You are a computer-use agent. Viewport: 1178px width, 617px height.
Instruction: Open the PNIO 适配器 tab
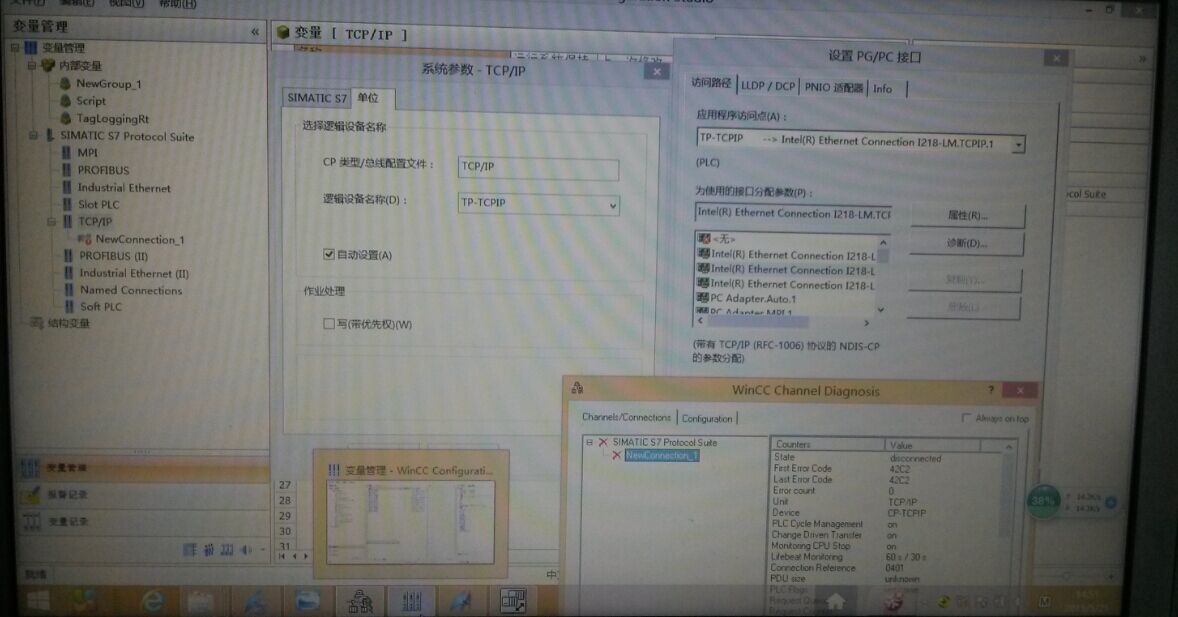tap(834, 88)
